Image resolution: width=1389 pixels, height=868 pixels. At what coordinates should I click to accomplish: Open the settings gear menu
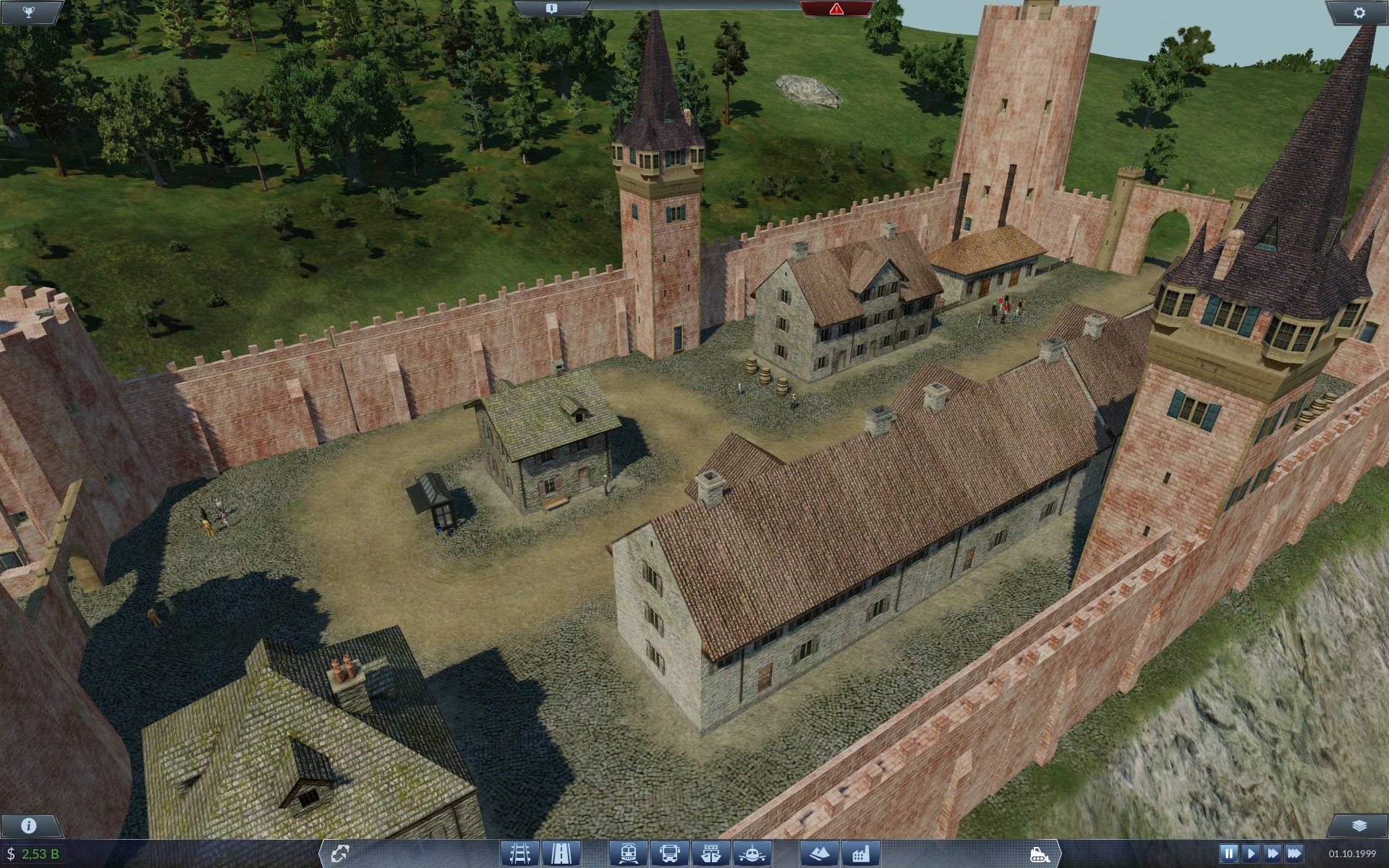tap(1359, 12)
